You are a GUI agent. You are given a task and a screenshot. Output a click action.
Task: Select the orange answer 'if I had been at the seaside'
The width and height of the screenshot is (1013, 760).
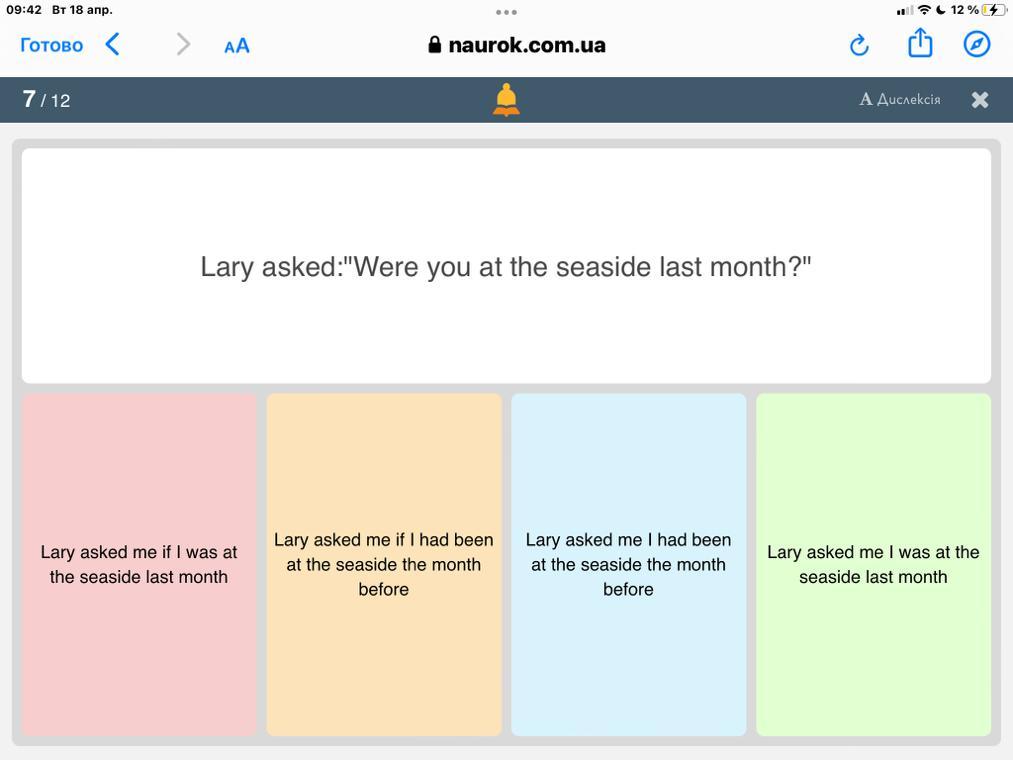click(384, 564)
